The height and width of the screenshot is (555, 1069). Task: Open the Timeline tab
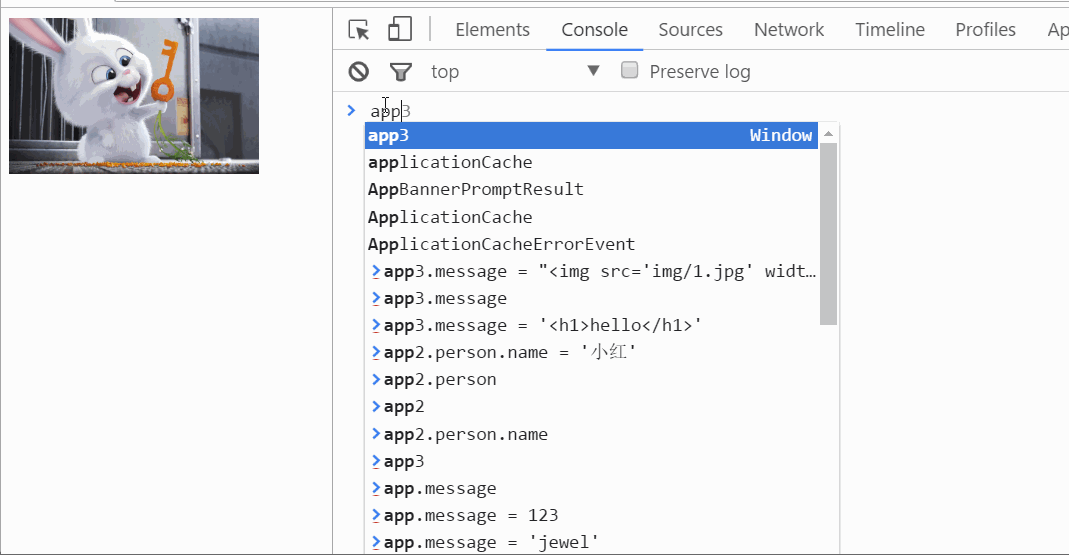click(889, 30)
